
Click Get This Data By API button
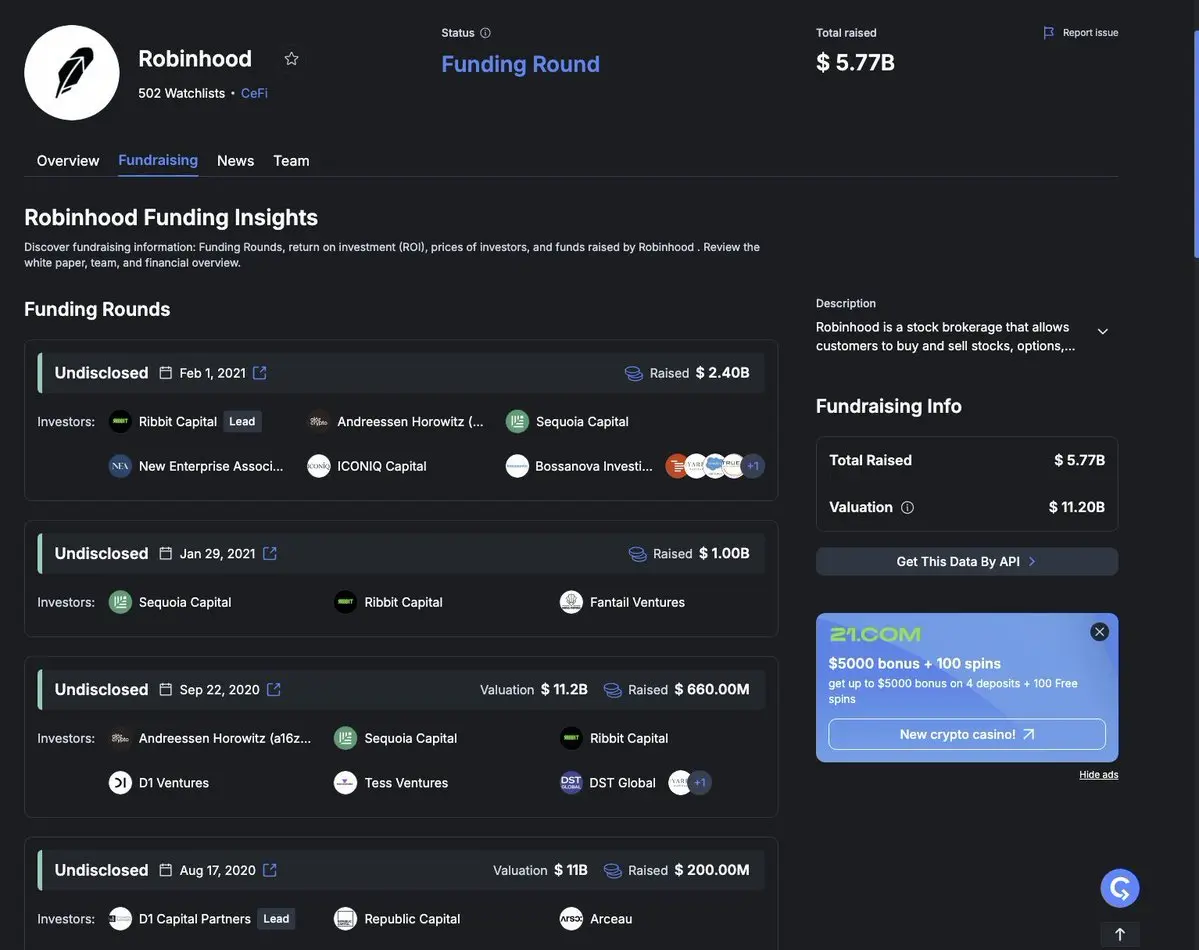(967, 561)
